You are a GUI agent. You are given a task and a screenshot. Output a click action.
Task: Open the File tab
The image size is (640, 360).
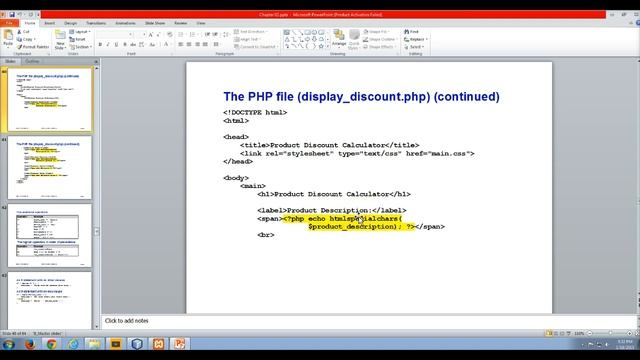tap(9, 23)
